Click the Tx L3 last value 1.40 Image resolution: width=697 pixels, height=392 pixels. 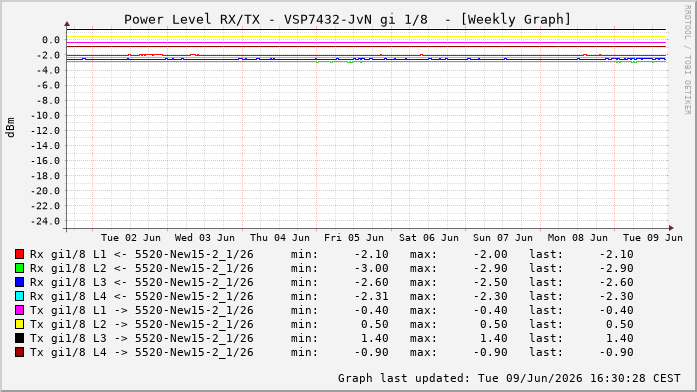(620, 338)
